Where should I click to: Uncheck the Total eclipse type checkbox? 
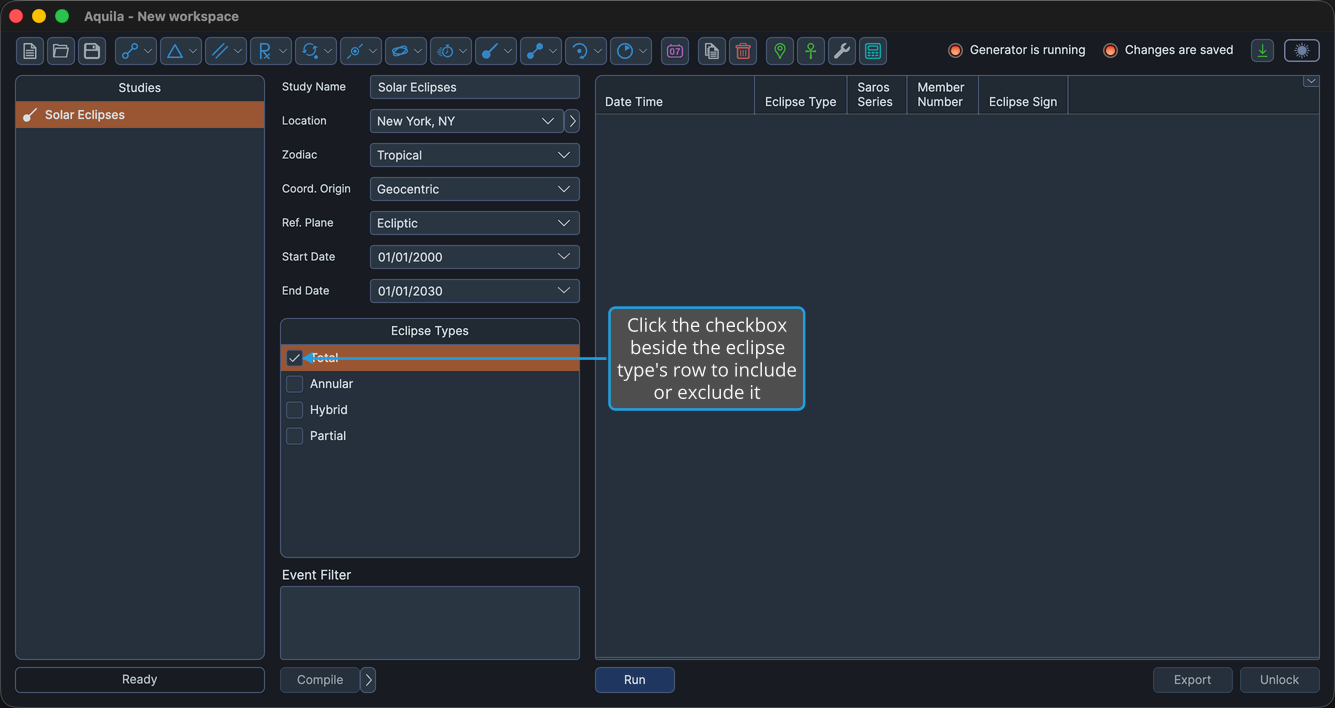click(x=294, y=358)
